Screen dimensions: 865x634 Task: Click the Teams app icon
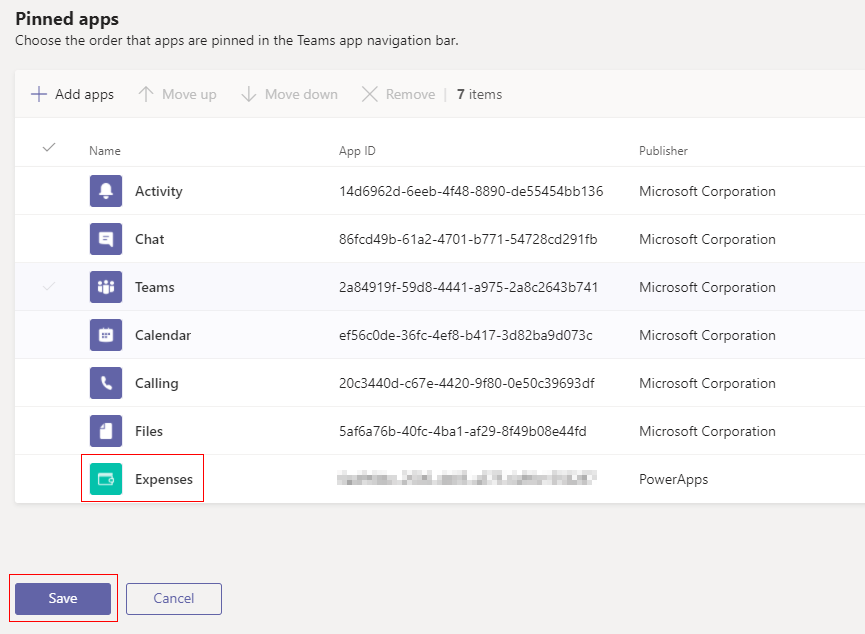(106, 287)
